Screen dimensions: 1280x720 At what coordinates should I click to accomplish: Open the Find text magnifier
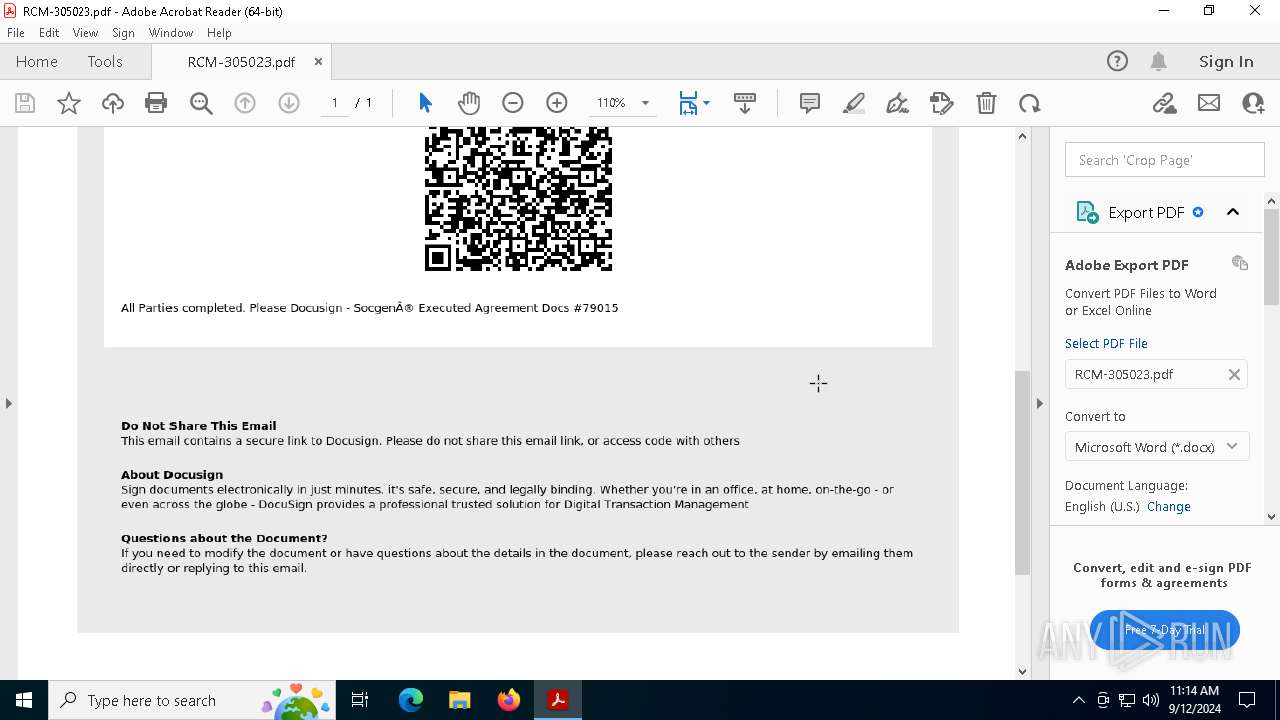[x=201, y=103]
